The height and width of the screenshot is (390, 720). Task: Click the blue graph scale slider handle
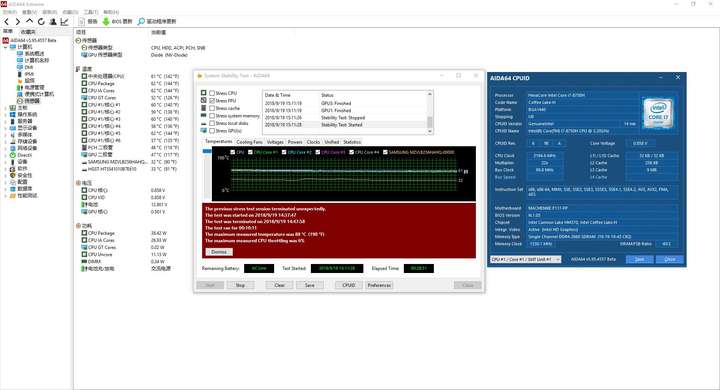[207, 151]
